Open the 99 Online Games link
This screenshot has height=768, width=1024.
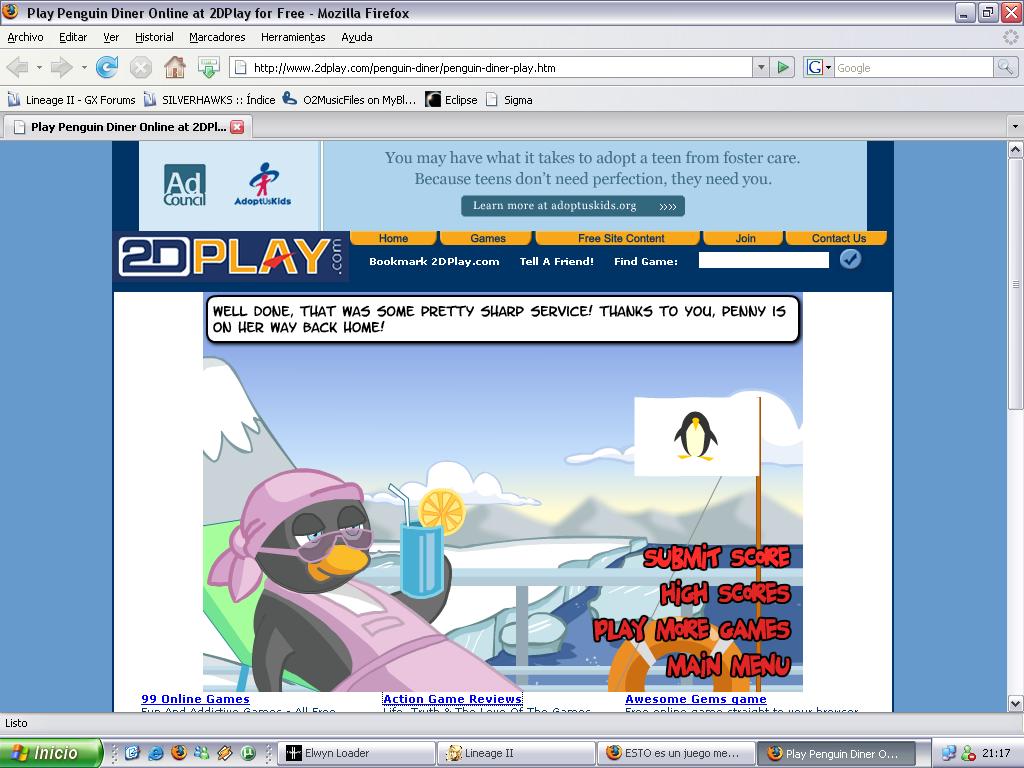195,699
